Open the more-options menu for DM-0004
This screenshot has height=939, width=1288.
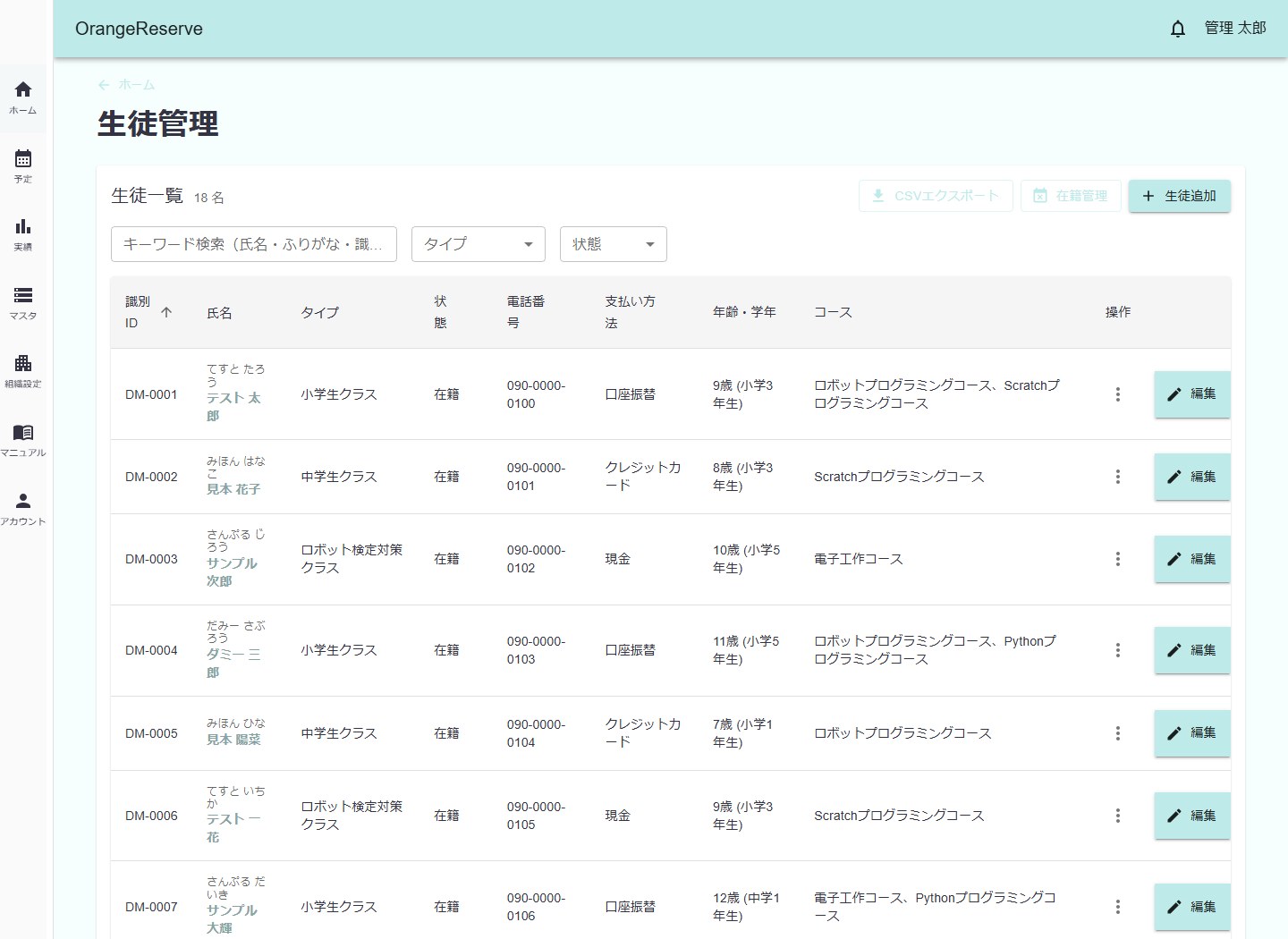coord(1117,650)
